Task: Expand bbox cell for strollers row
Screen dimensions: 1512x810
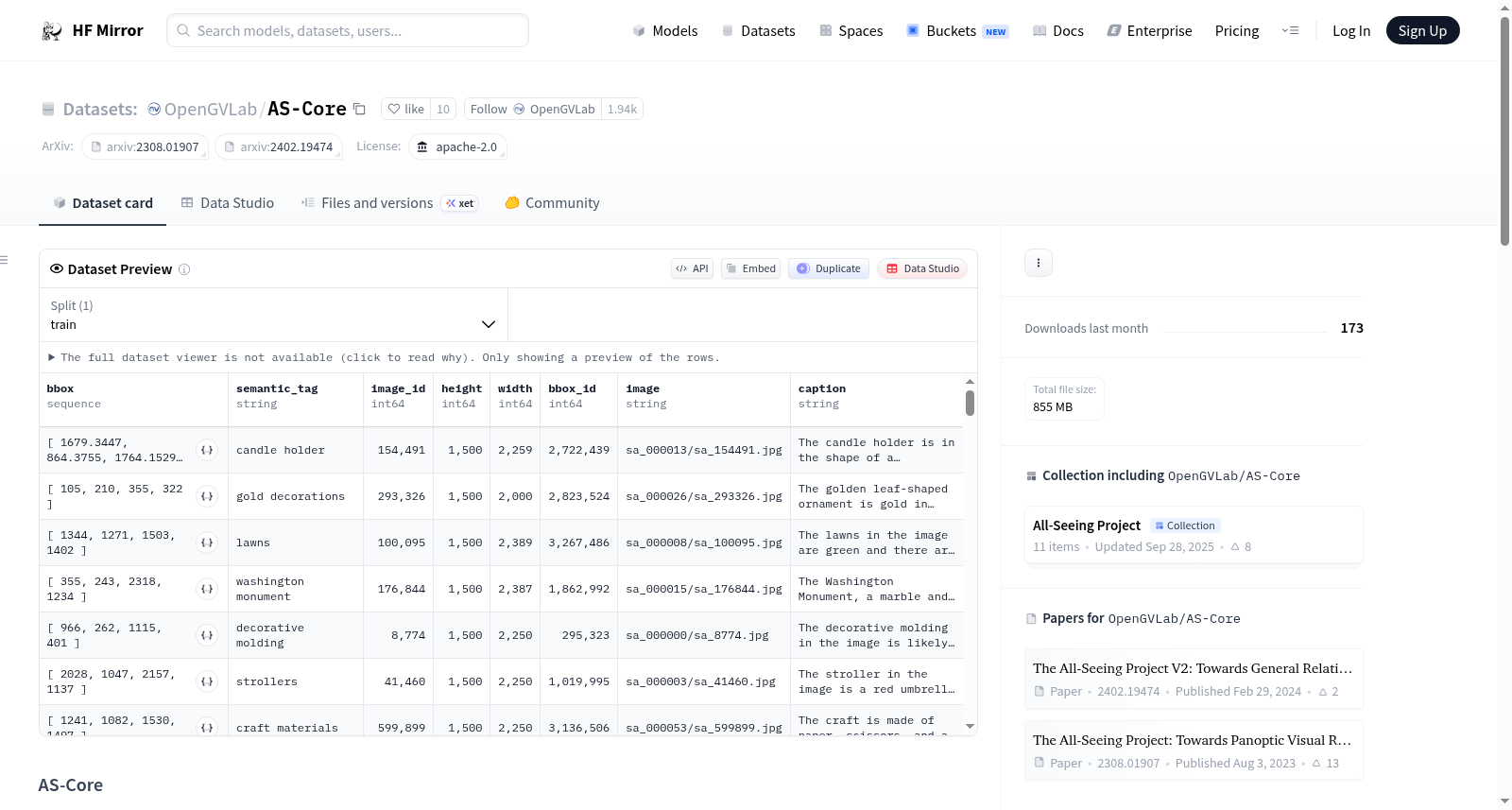Action: (207, 681)
